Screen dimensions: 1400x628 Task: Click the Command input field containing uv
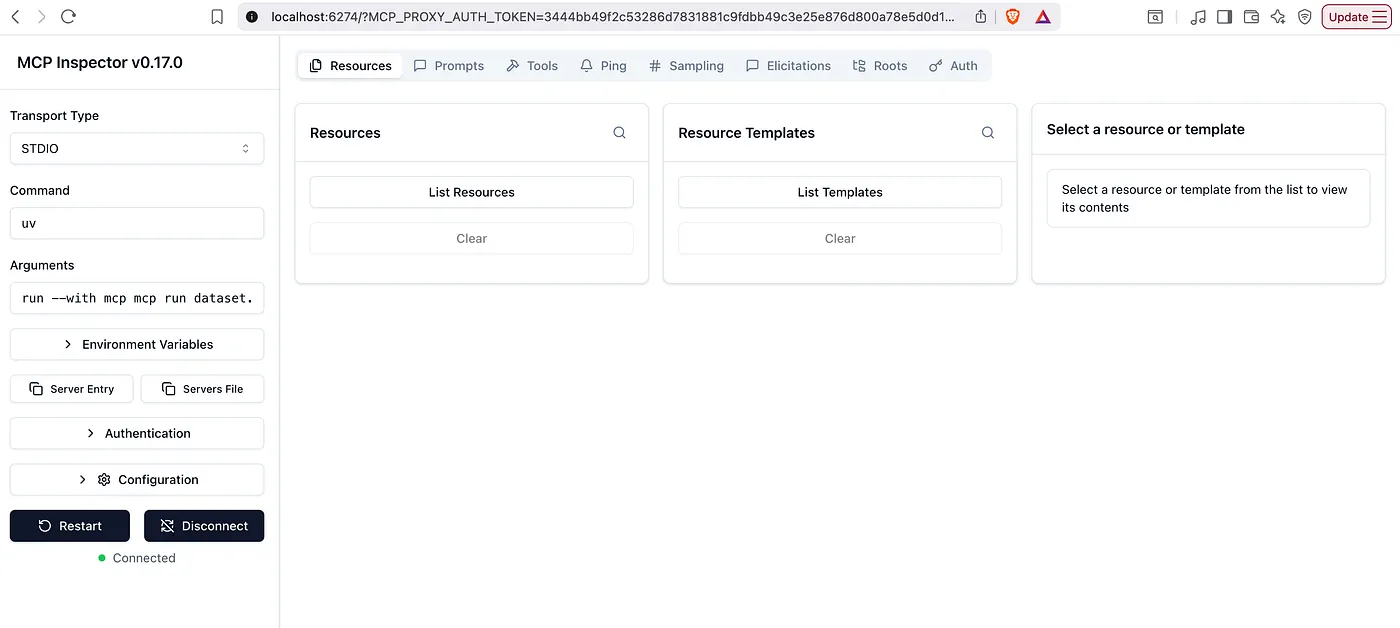click(137, 223)
